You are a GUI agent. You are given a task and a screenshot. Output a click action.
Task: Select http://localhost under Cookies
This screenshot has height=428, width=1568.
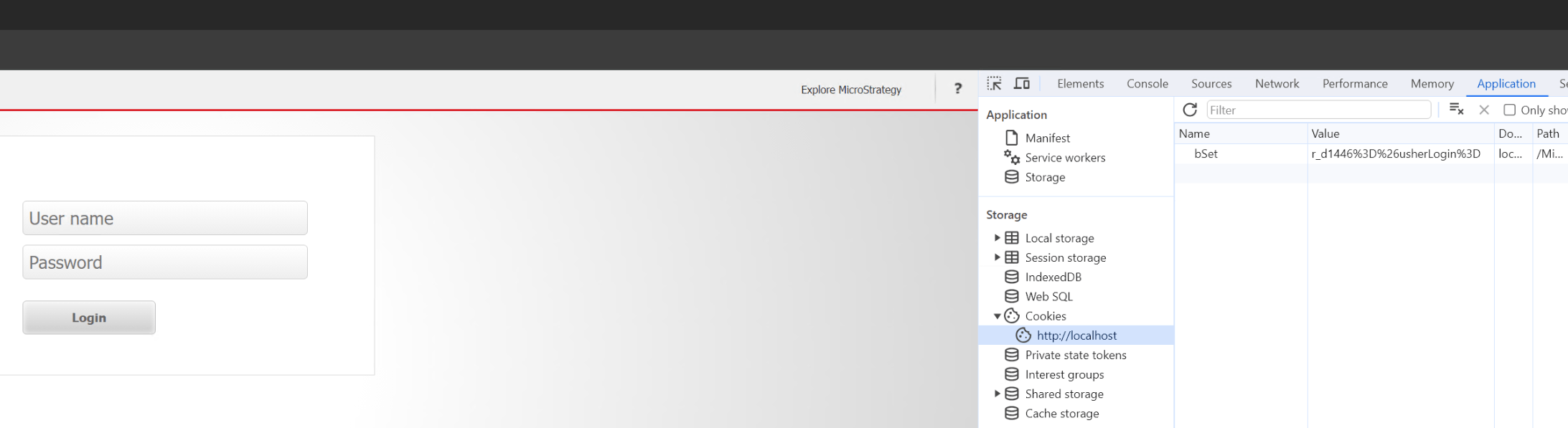click(1076, 336)
